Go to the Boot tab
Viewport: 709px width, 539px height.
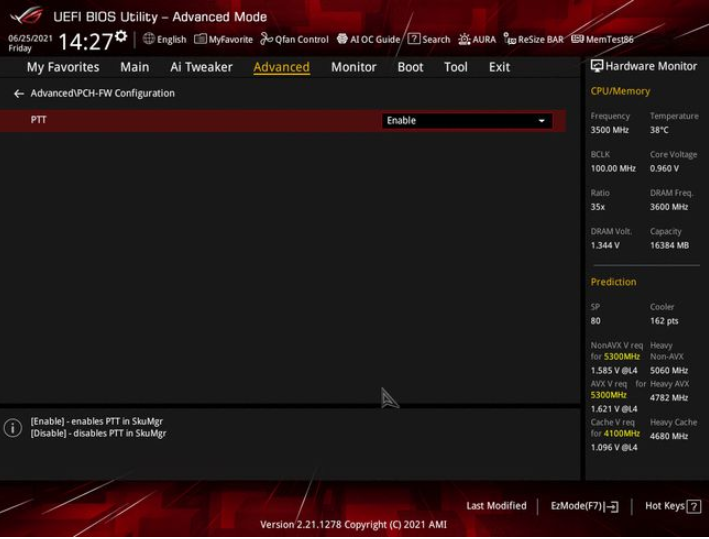[410, 67]
